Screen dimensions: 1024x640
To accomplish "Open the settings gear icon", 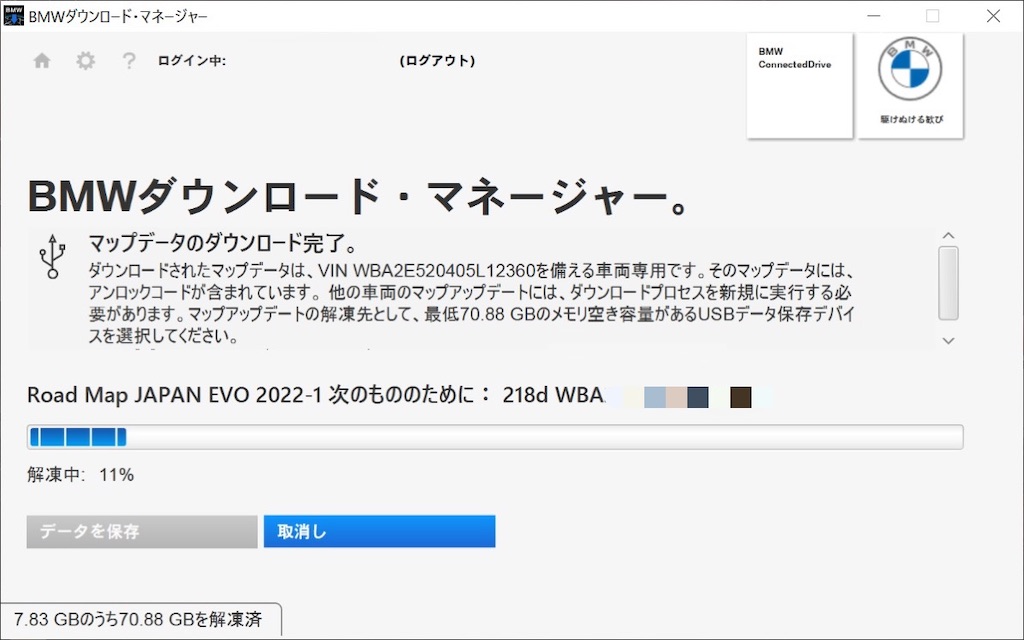I will pyautogui.click(x=85, y=60).
